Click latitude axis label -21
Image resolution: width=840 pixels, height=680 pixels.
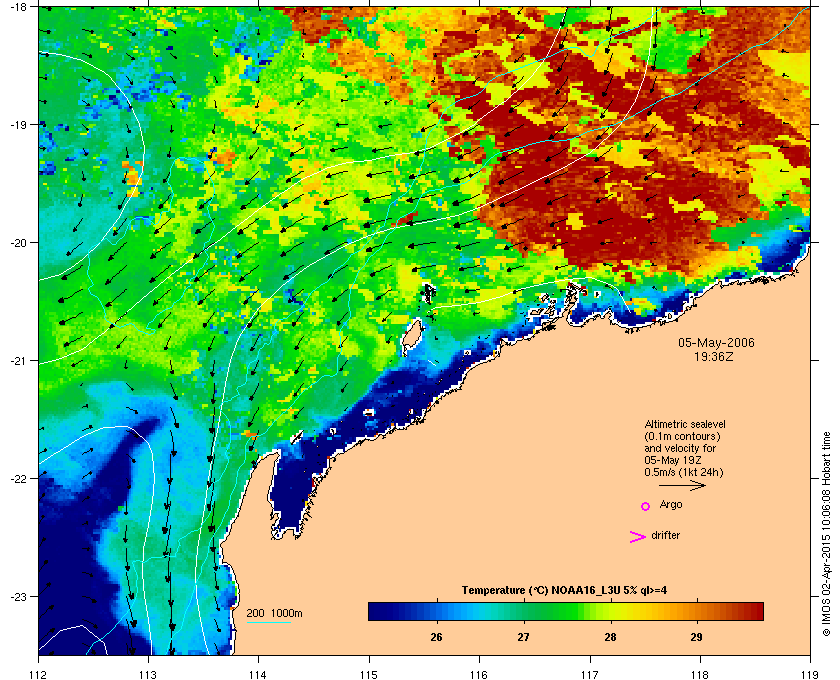coord(17,361)
